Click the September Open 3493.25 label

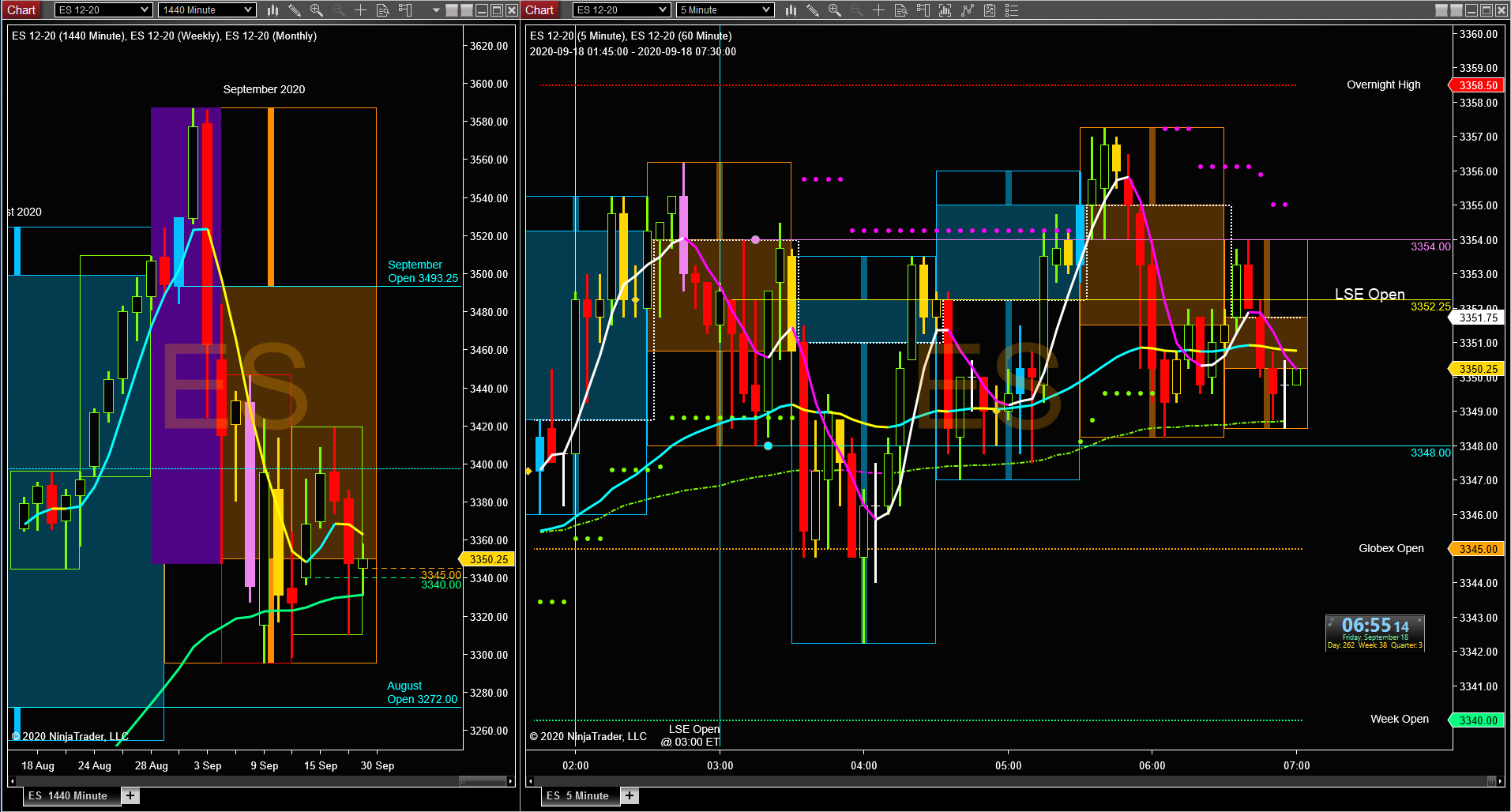coord(423,271)
